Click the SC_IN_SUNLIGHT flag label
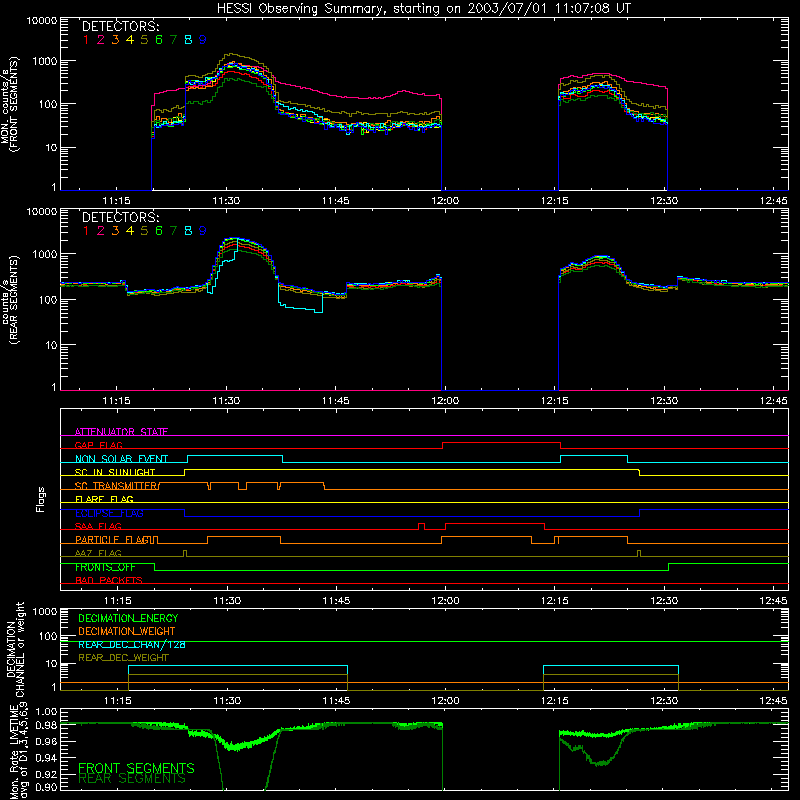 click(x=115, y=472)
